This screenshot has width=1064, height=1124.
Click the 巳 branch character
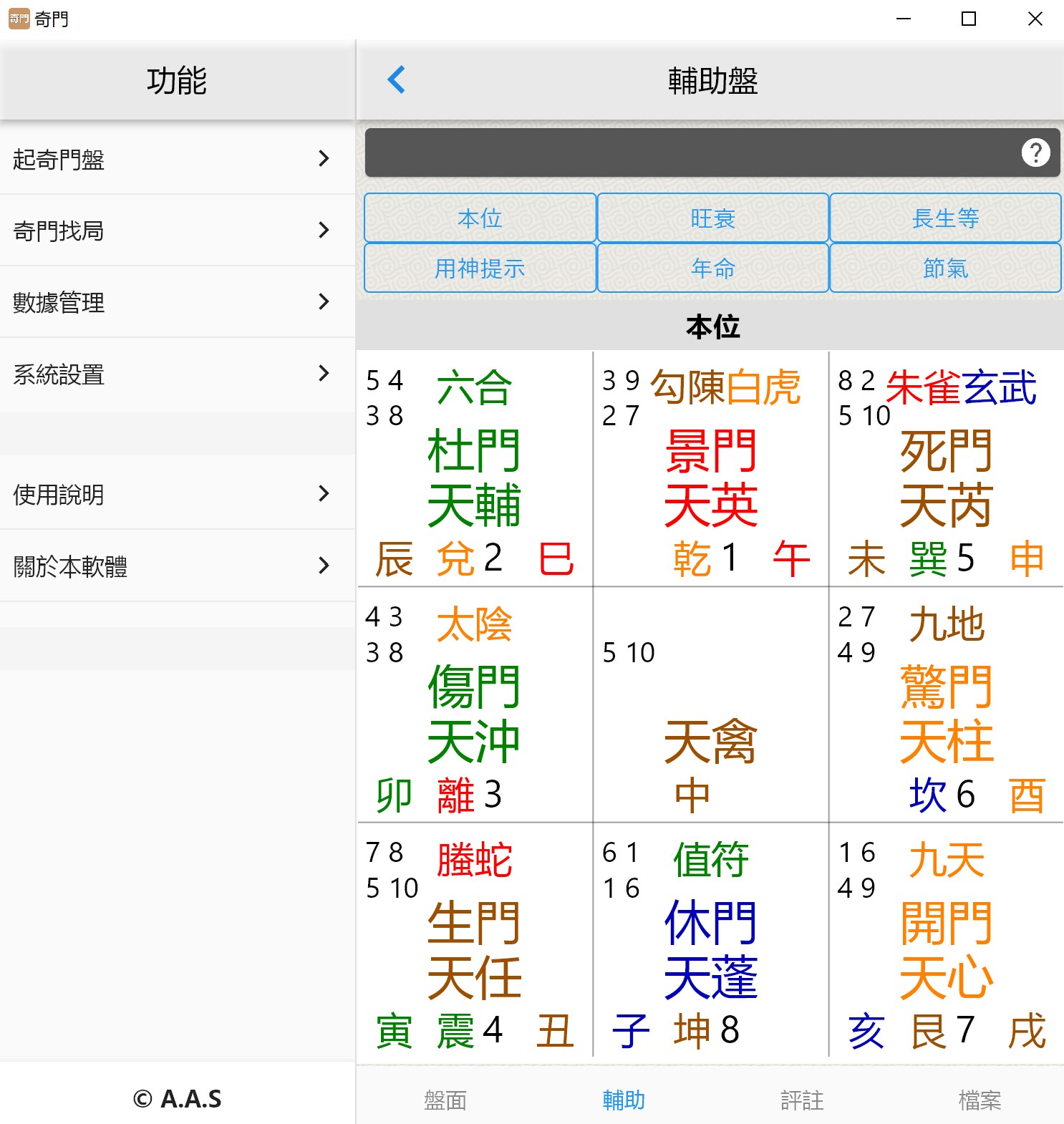[x=556, y=559]
